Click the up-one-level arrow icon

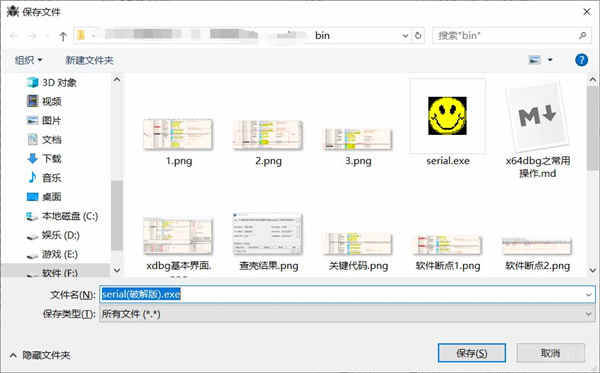click(x=63, y=36)
